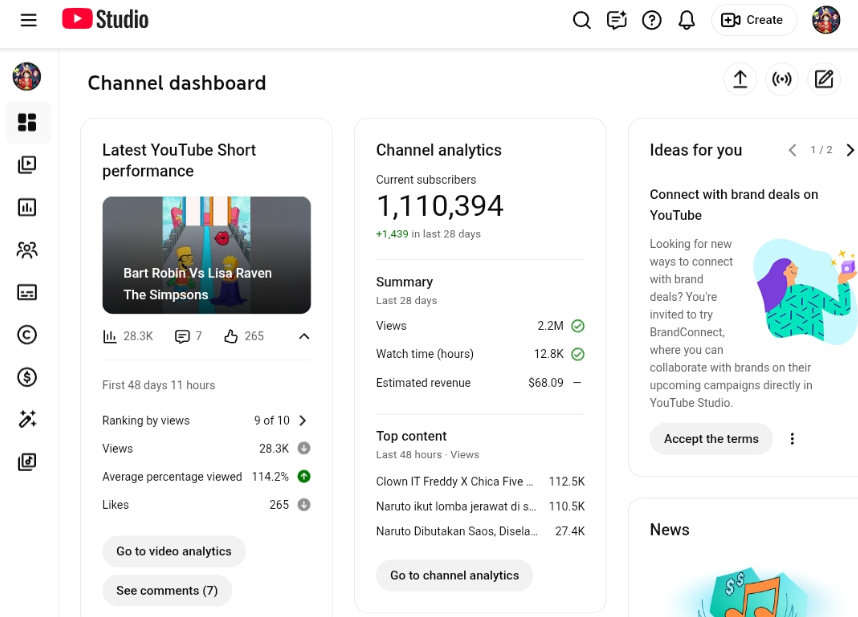Collapse the Short performance details chevron

coord(304,337)
